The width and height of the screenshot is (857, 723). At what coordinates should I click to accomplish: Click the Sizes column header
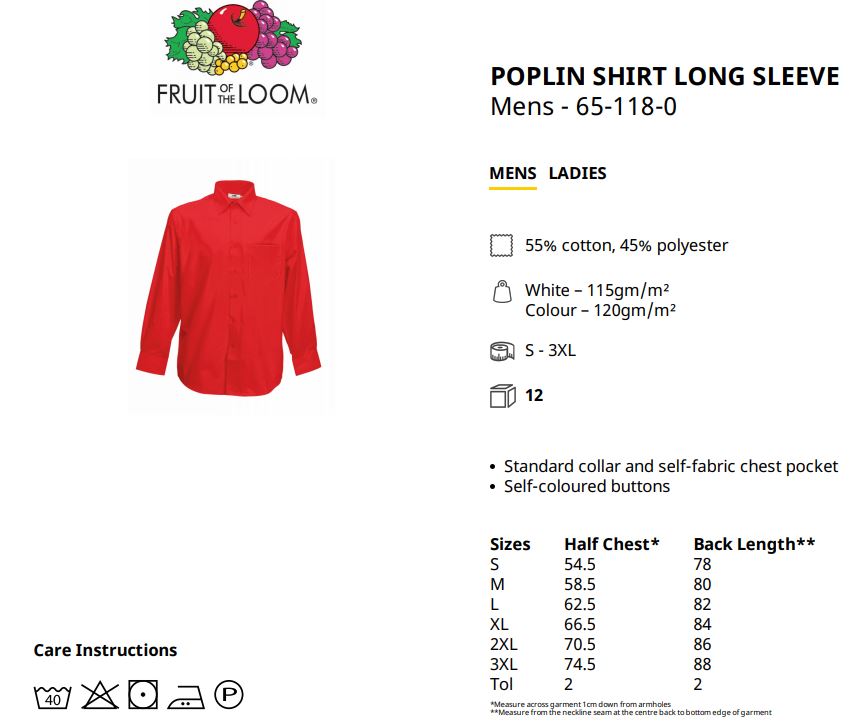click(510, 544)
